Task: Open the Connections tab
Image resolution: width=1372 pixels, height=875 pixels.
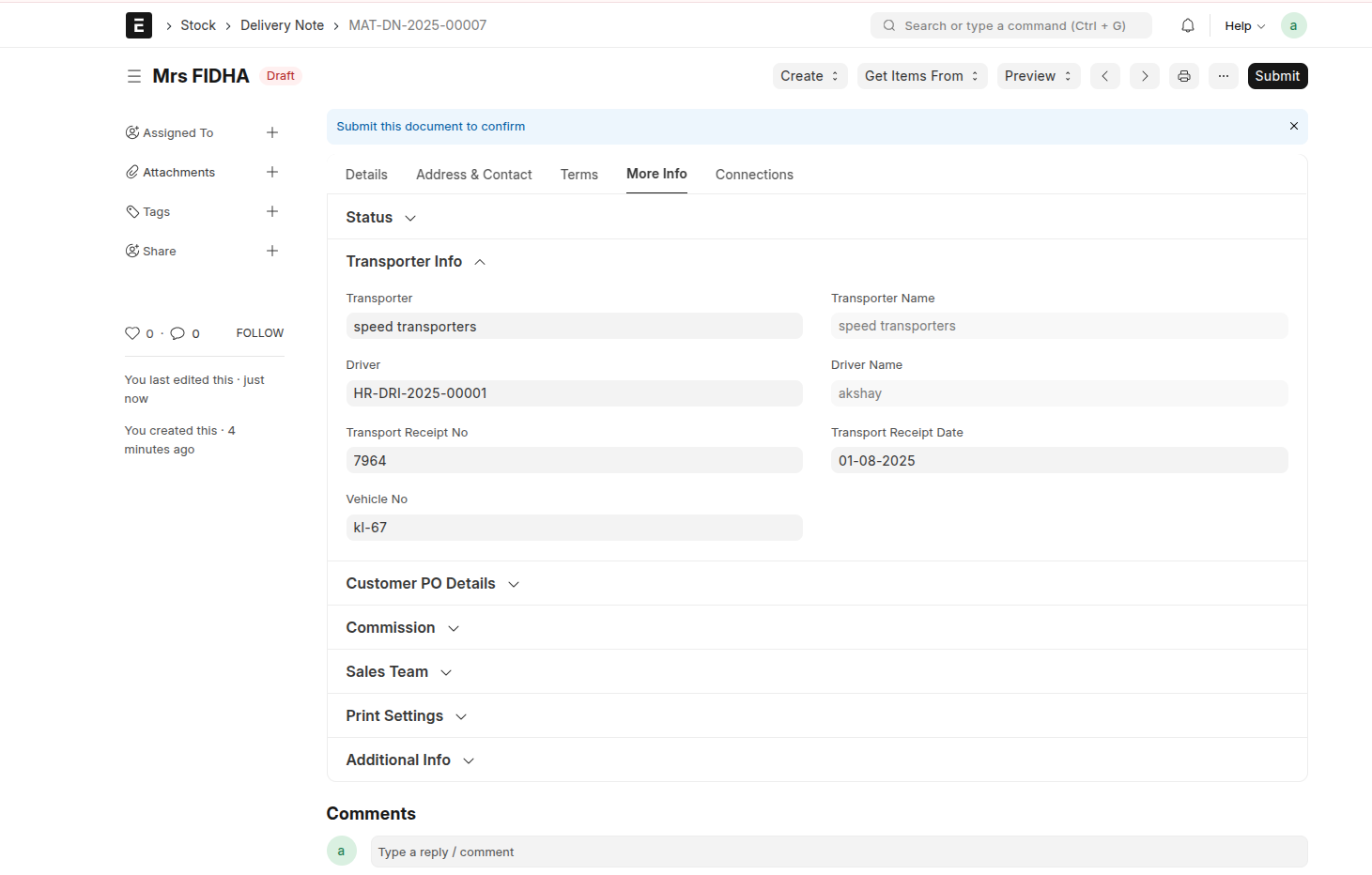Action: point(753,175)
